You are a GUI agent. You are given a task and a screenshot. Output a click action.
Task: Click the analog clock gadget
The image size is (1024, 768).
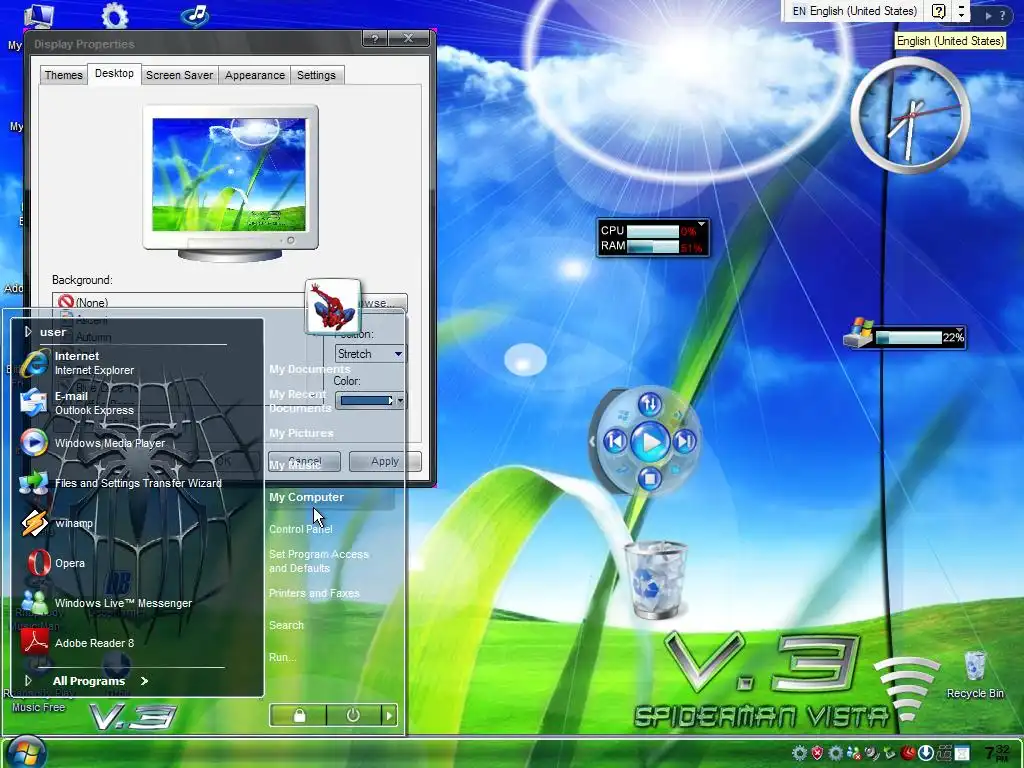910,115
